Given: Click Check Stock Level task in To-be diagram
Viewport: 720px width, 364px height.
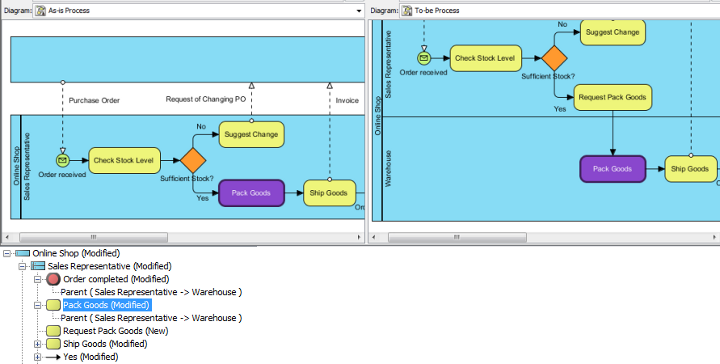Looking at the screenshot, I should click(485, 58).
